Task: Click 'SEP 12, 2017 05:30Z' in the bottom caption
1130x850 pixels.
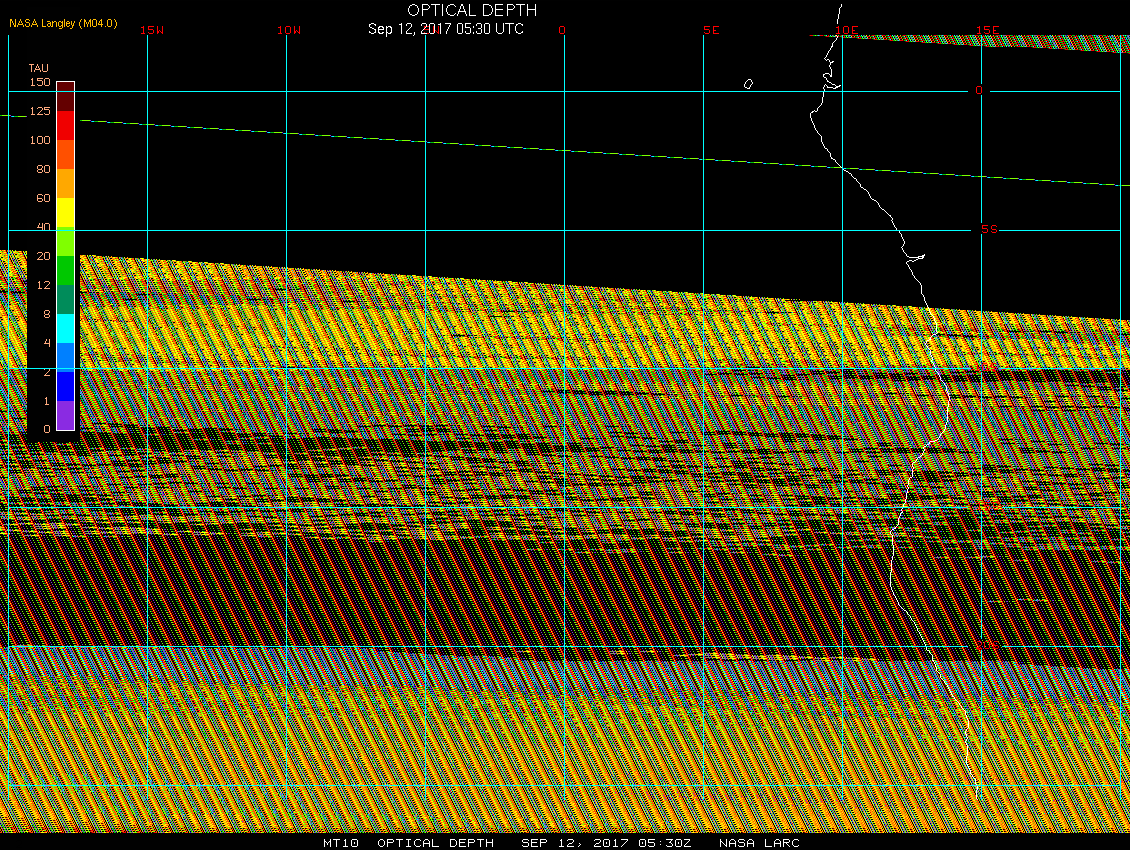Action: pyautogui.click(x=606, y=843)
